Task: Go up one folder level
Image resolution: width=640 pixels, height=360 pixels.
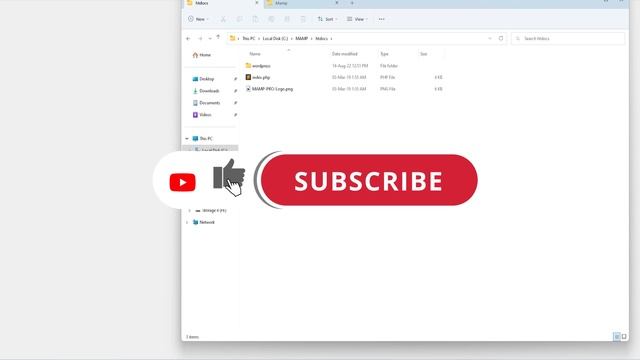Action: [x=218, y=38]
